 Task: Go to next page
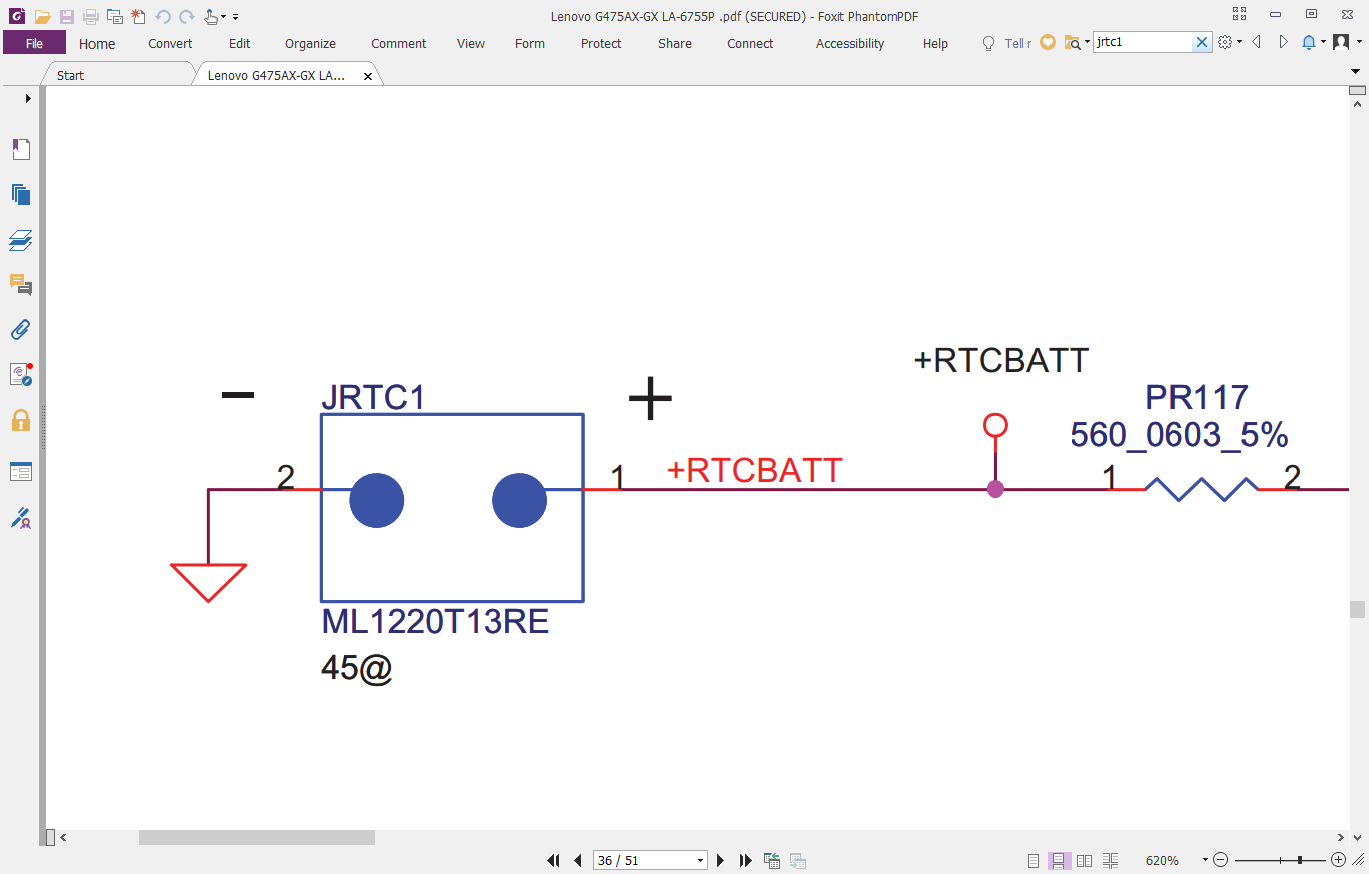tap(721, 860)
